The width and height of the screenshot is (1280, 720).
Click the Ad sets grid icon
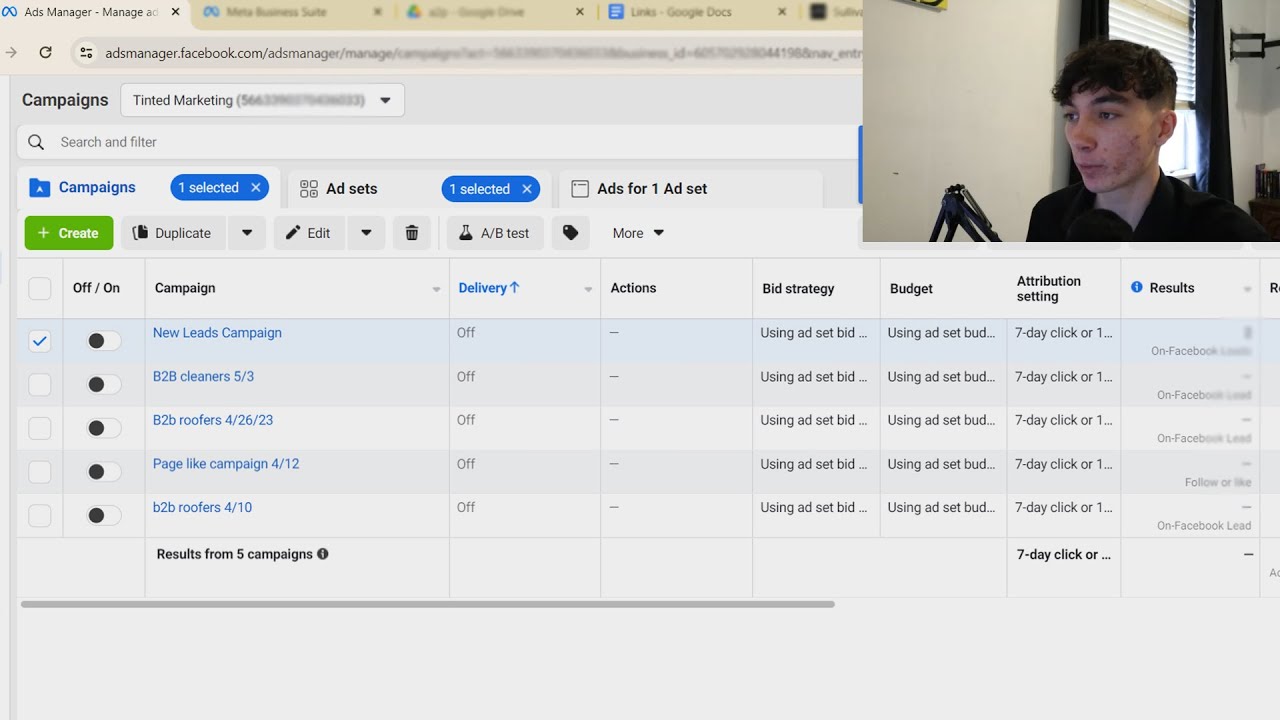click(x=309, y=189)
